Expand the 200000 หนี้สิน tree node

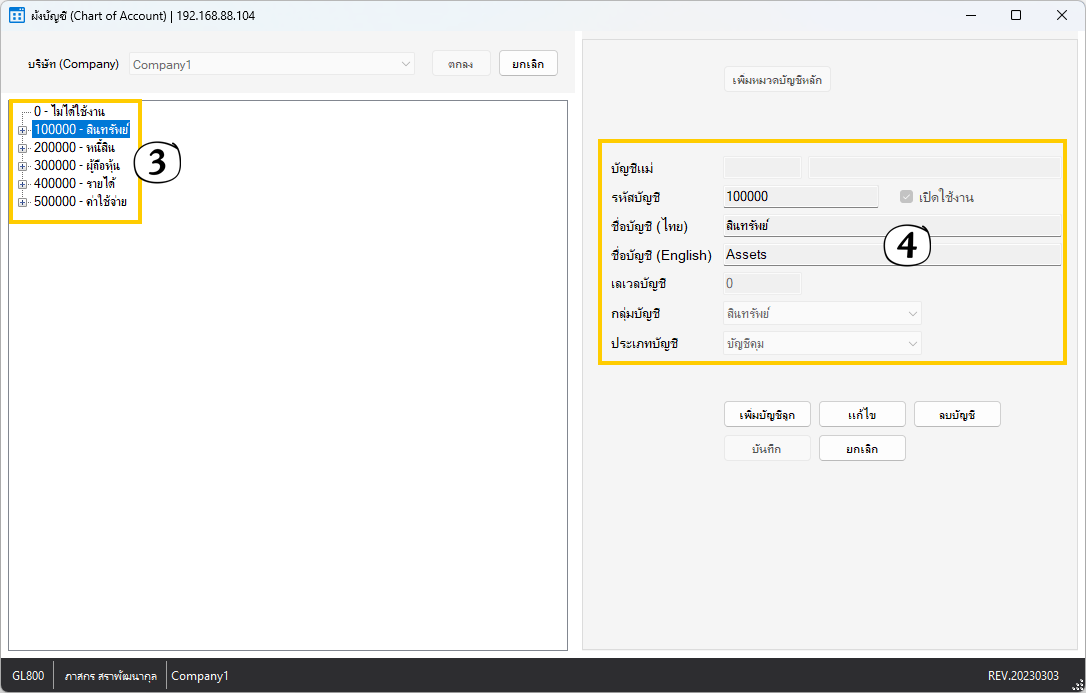22,148
